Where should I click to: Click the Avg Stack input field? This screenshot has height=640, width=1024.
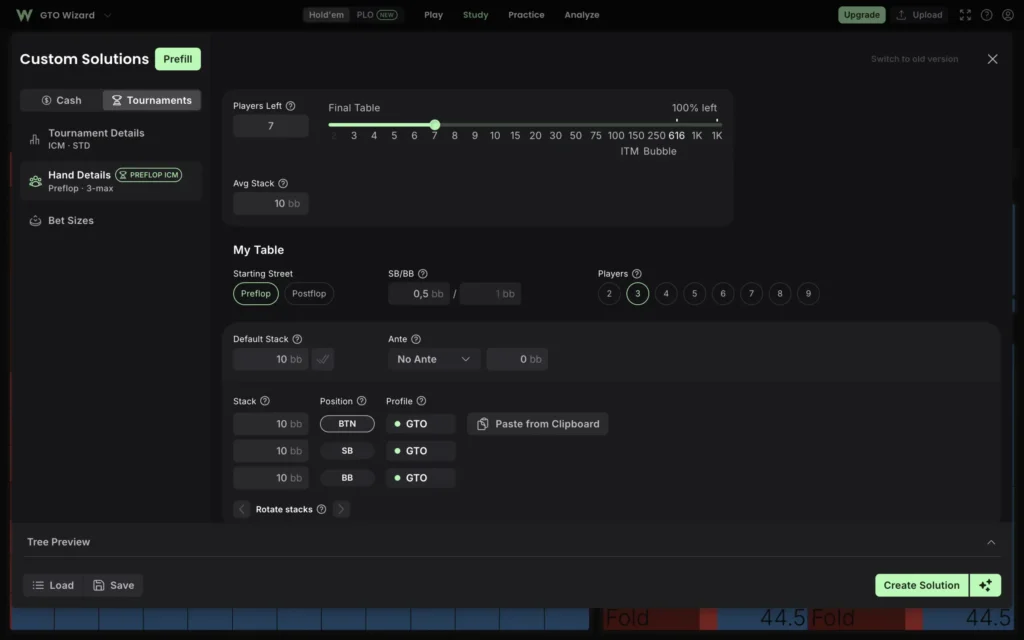tap(270, 204)
